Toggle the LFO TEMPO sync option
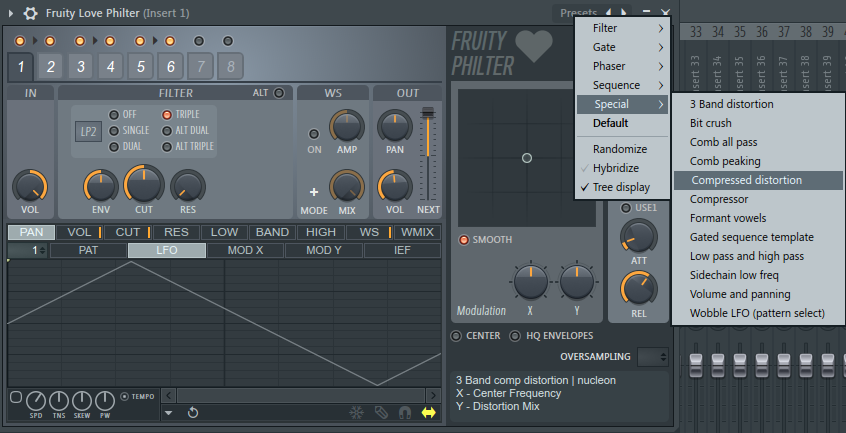This screenshot has height=433, width=846. [x=125, y=396]
